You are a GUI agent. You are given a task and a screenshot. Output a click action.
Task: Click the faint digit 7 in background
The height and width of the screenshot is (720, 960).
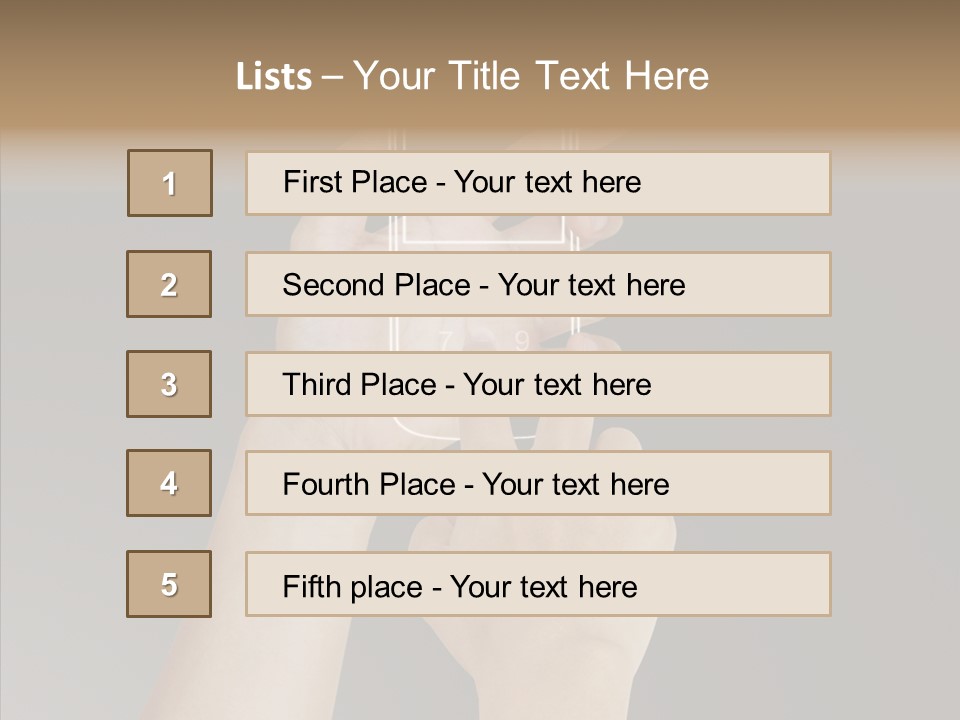446,341
